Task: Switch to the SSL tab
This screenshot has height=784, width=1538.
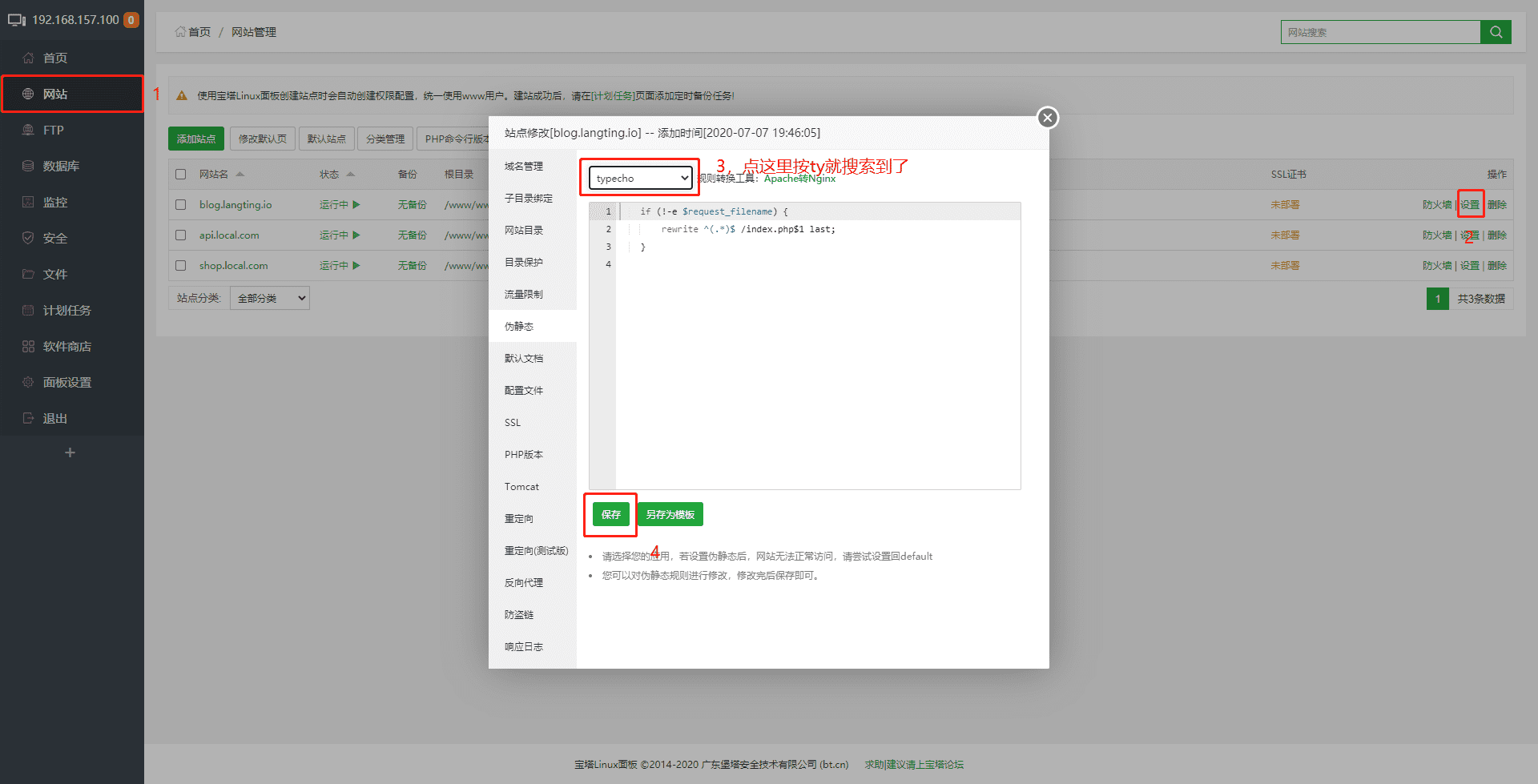Action: pyautogui.click(x=533, y=422)
